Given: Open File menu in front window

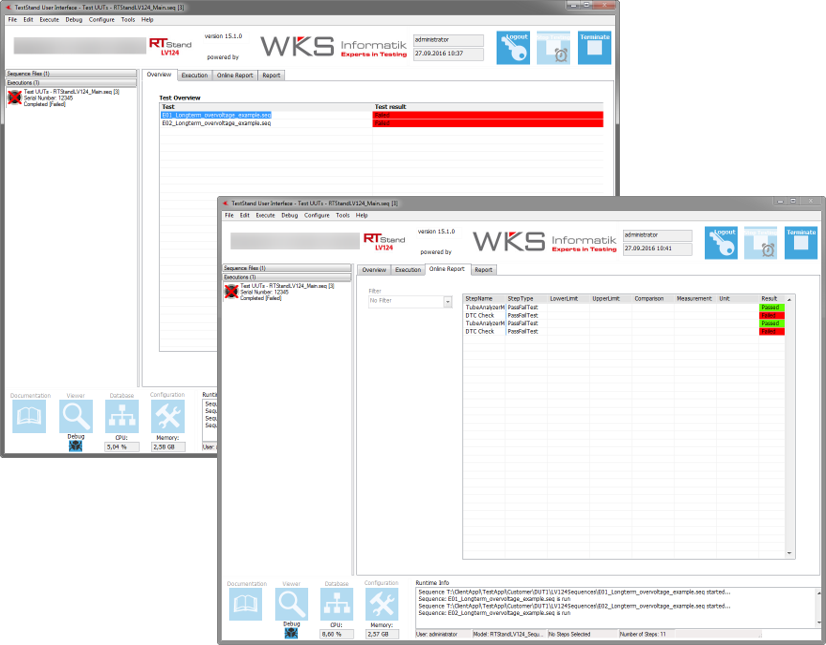Looking at the screenshot, I should tap(229, 215).
